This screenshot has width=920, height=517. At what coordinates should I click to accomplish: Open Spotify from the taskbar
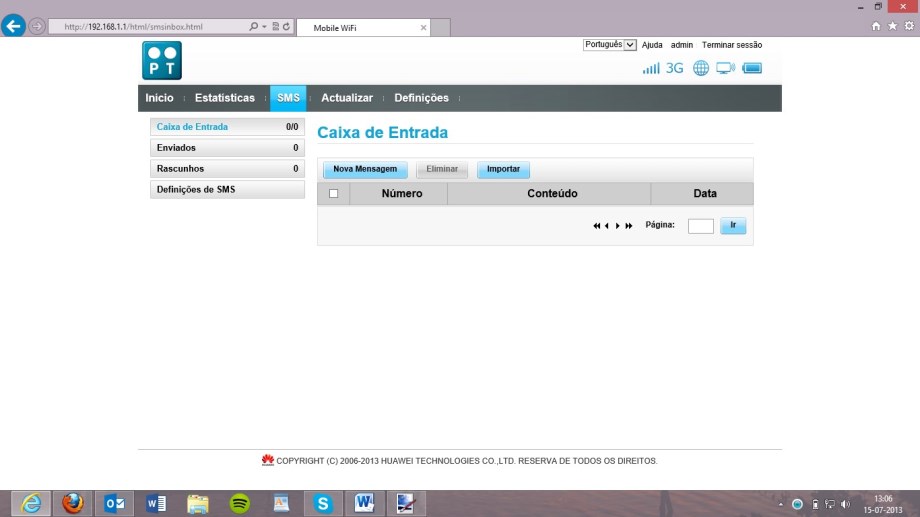pos(239,504)
